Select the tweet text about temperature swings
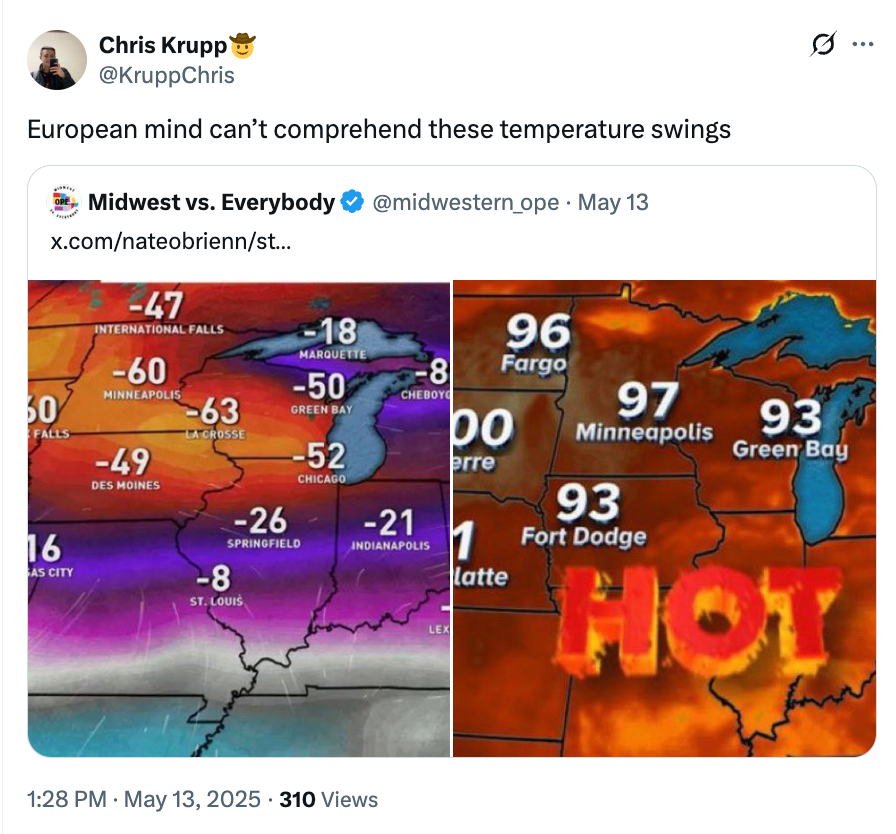The width and height of the screenshot is (896, 834). pos(380,129)
